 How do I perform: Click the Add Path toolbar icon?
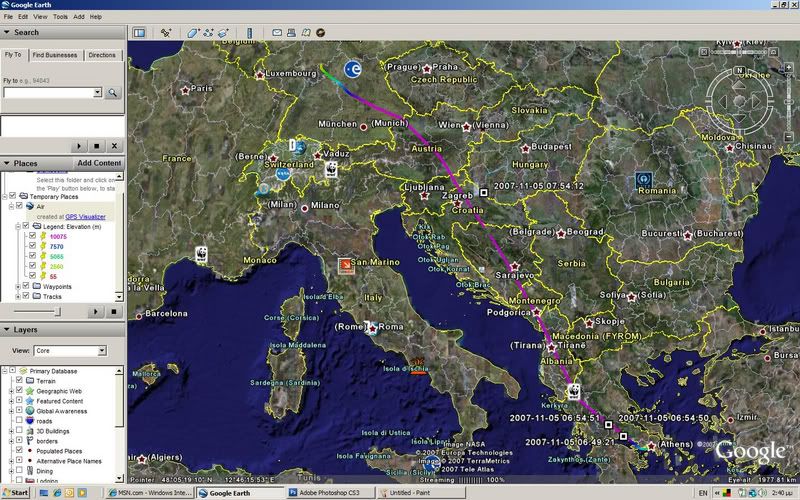[208, 33]
